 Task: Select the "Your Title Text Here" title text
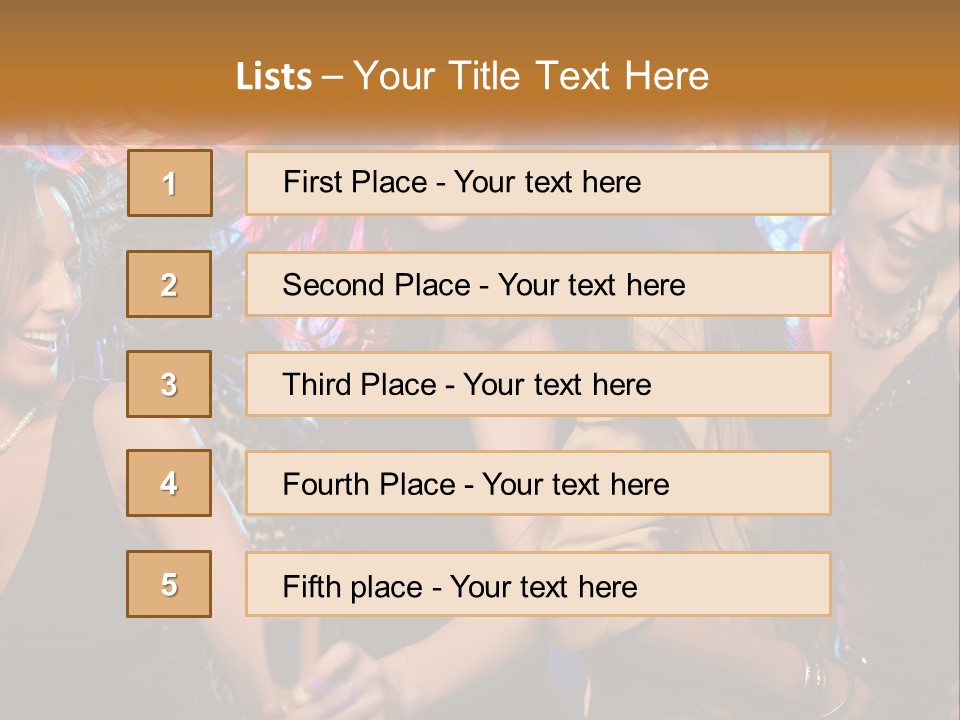click(531, 76)
